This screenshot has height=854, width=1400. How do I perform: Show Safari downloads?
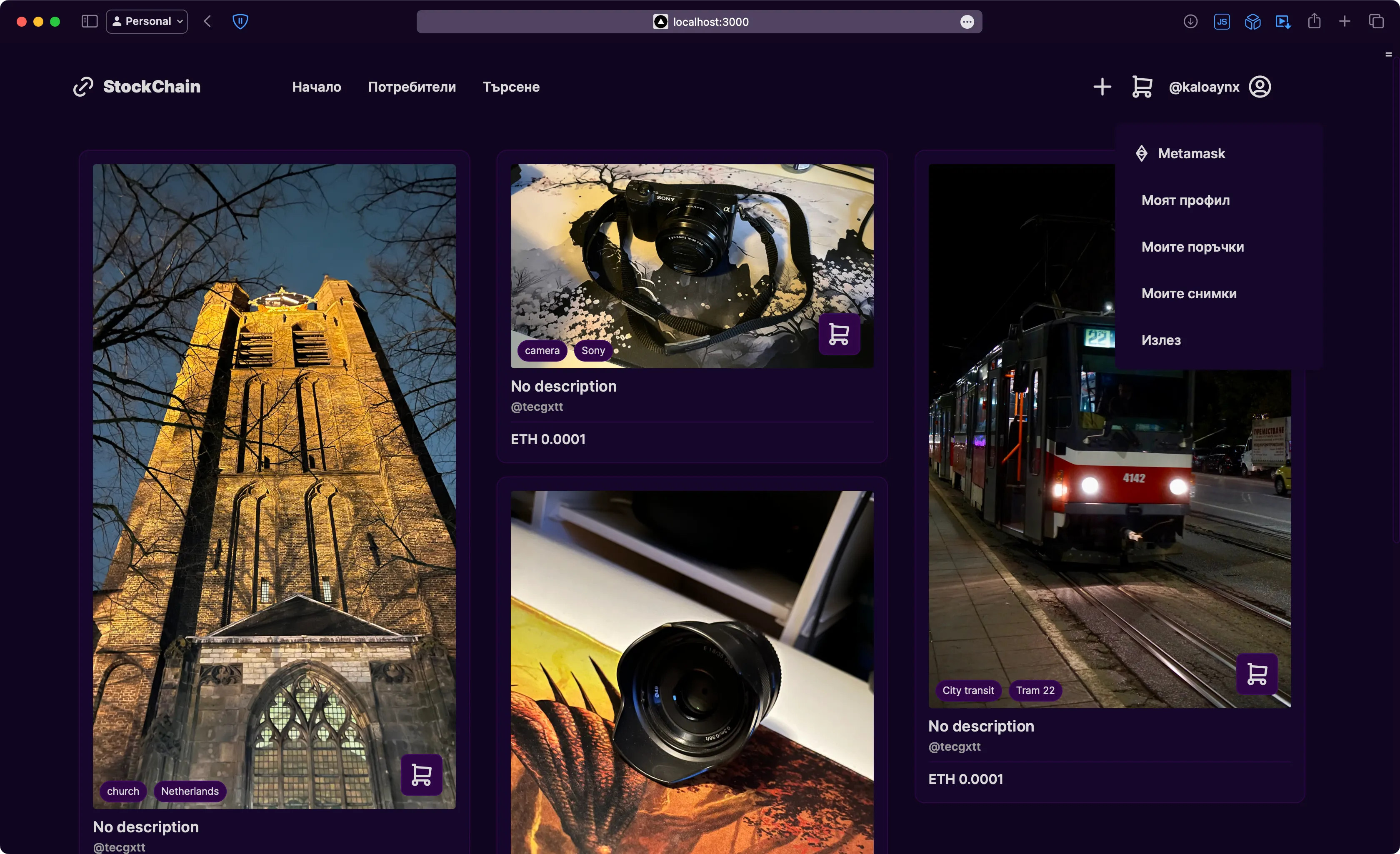[1191, 22]
